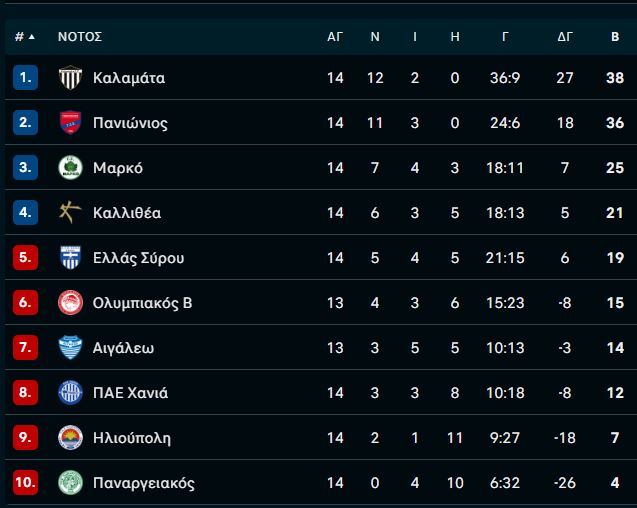Image resolution: width=637 pixels, height=508 pixels.
Task: Sort by ΔΓ goal difference header
Action: tap(565, 37)
